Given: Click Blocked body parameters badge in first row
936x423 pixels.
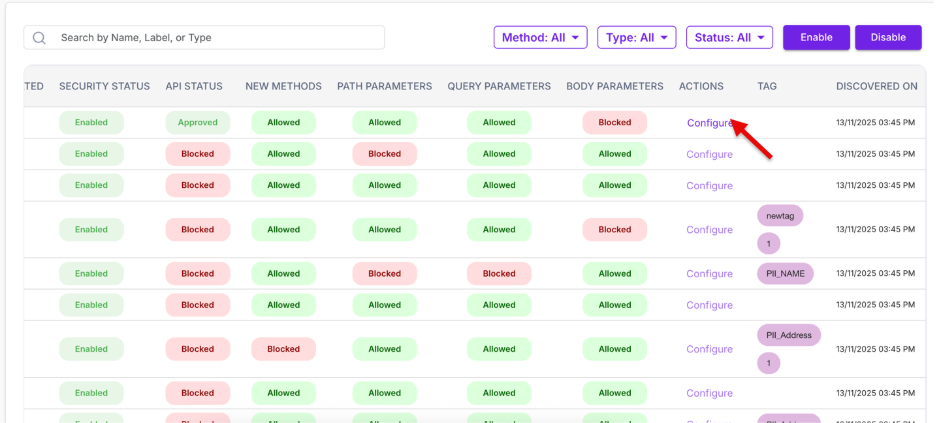Looking at the screenshot, I should point(615,123).
